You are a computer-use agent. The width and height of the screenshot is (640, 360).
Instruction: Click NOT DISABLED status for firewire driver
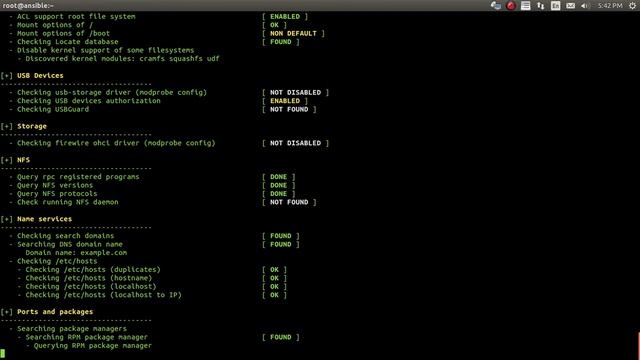(x=295, y=143)
